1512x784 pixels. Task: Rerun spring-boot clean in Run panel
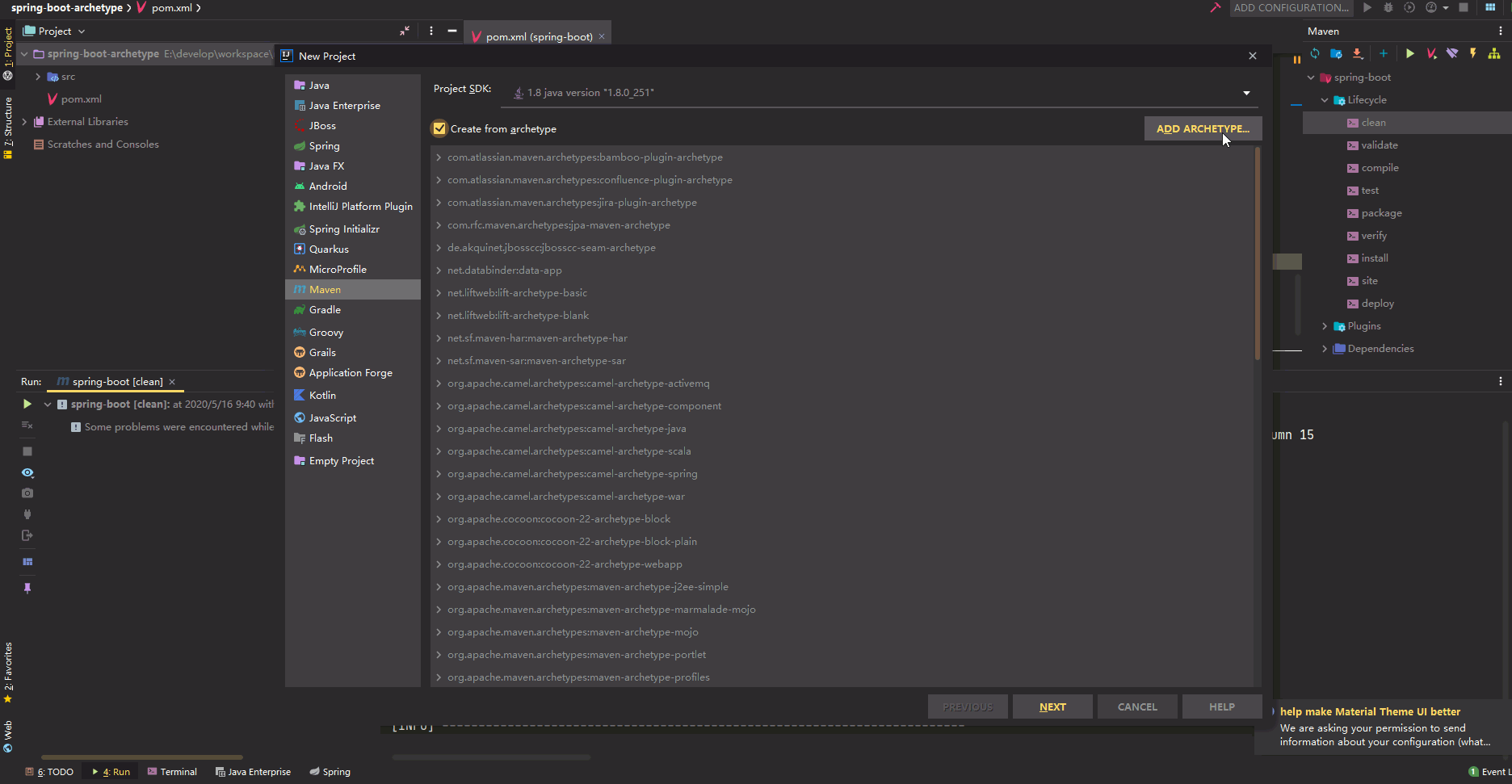(x=27, y=404)
